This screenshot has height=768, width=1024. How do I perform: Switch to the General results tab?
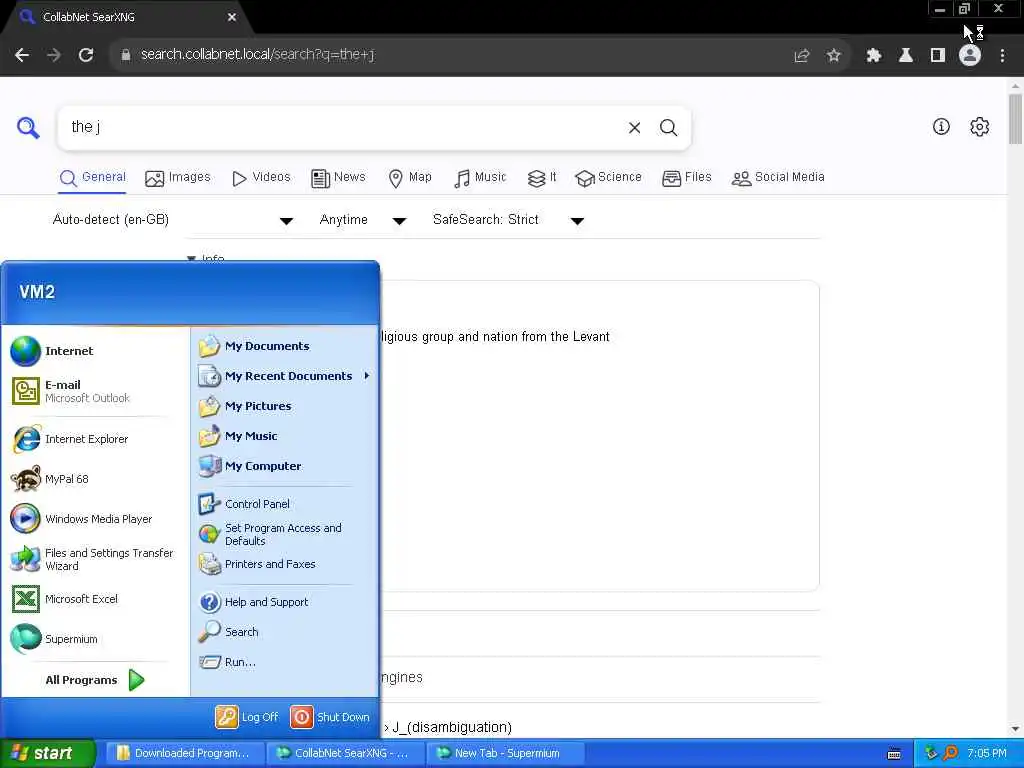(x=92, y=178)
